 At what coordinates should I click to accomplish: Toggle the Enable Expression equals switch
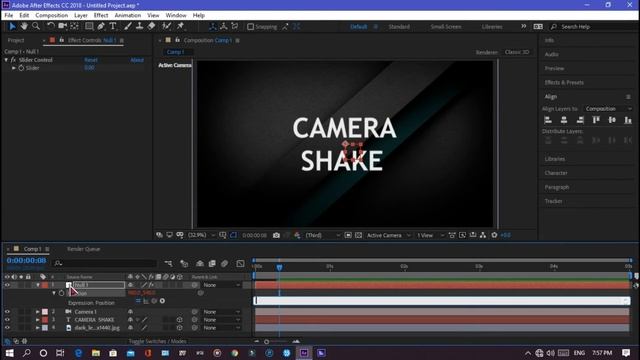[138, 301]
